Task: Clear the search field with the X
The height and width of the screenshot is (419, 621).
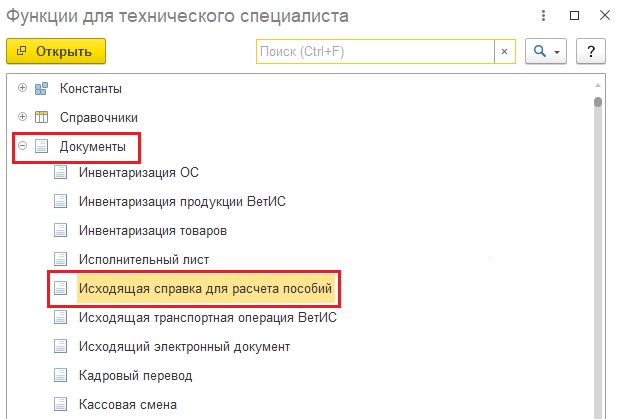Action: [505, 51]
